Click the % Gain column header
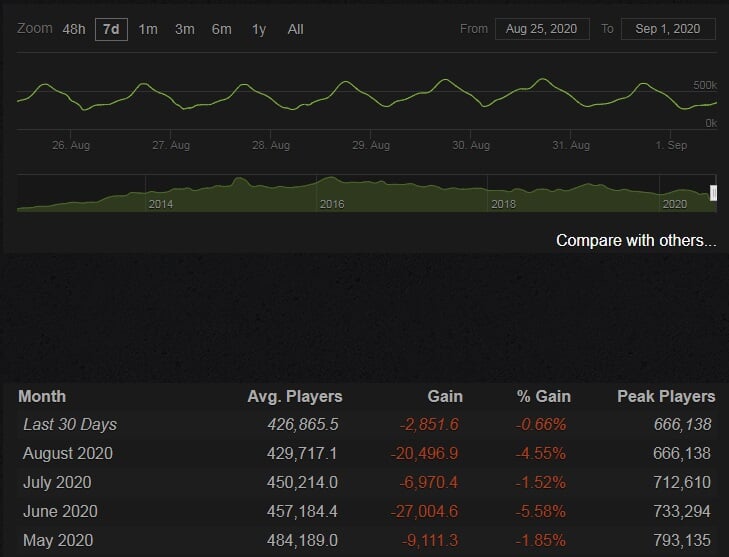 click(x=543, y=396)
